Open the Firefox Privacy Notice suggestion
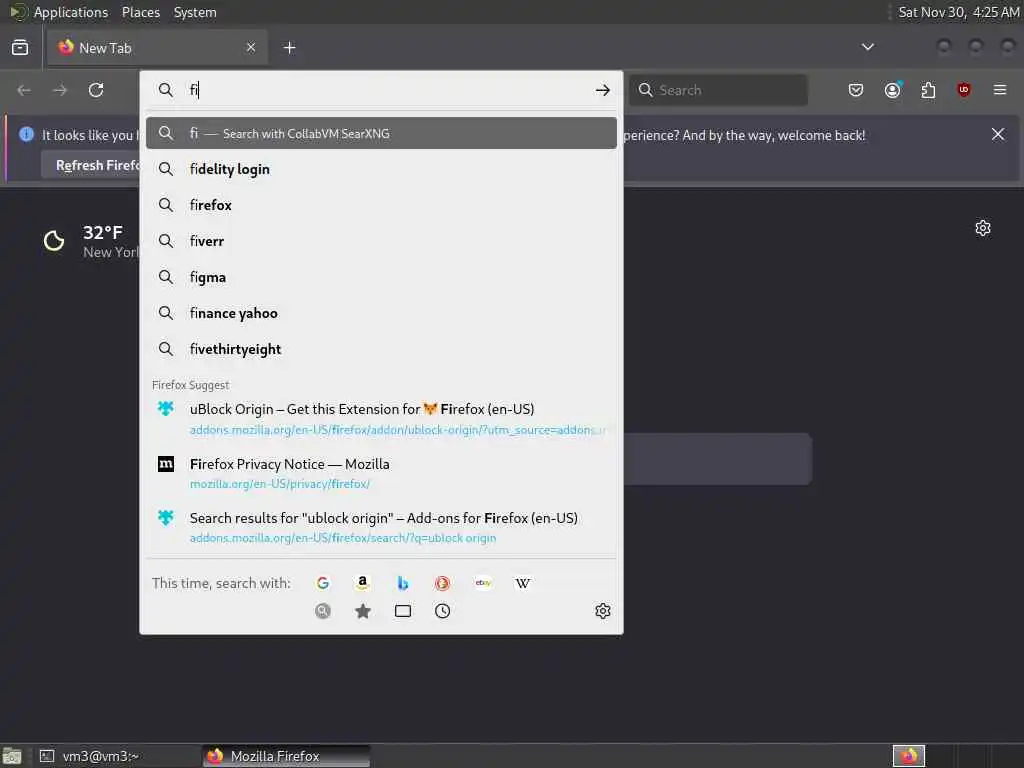Viewport: 1024px width, 768px height. (381, 473)
